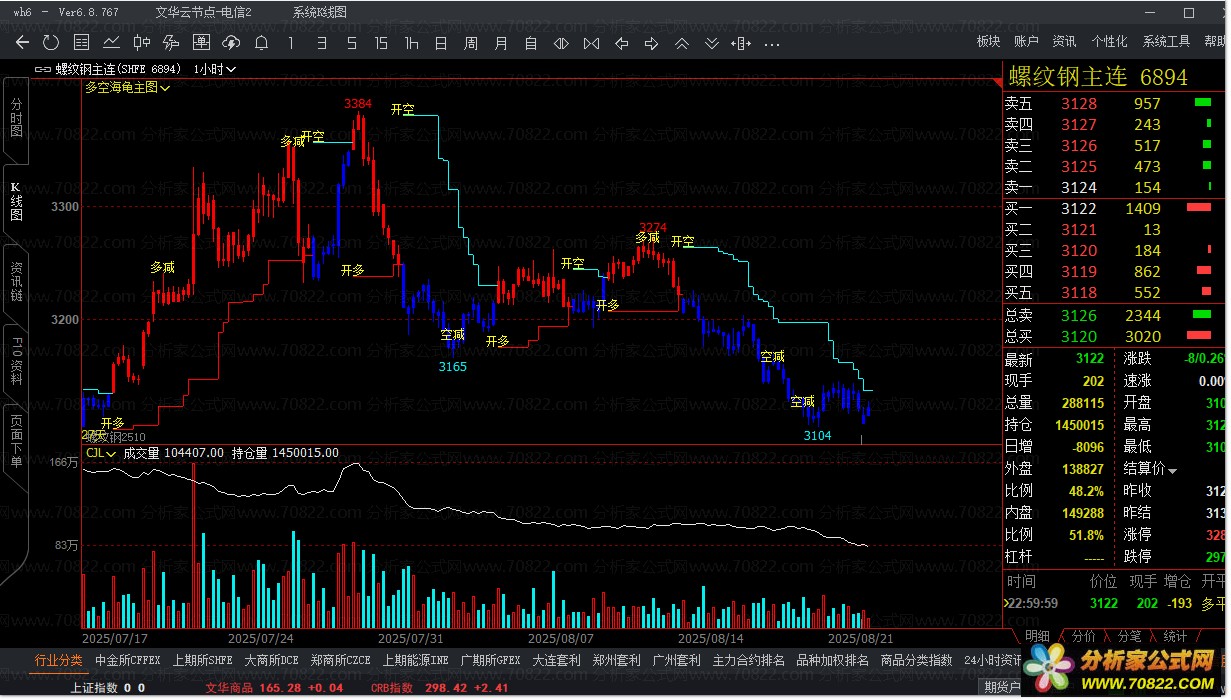Click the double down chevron icon
Viewport: 1231px width, 700px height.
tap(711, 43)
